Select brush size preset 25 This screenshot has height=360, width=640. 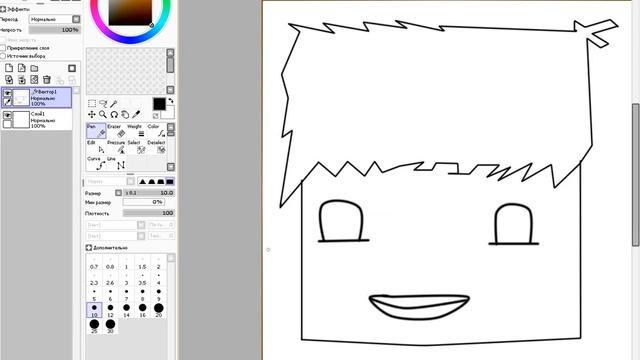pyautogui.click(x=94, y=327)
